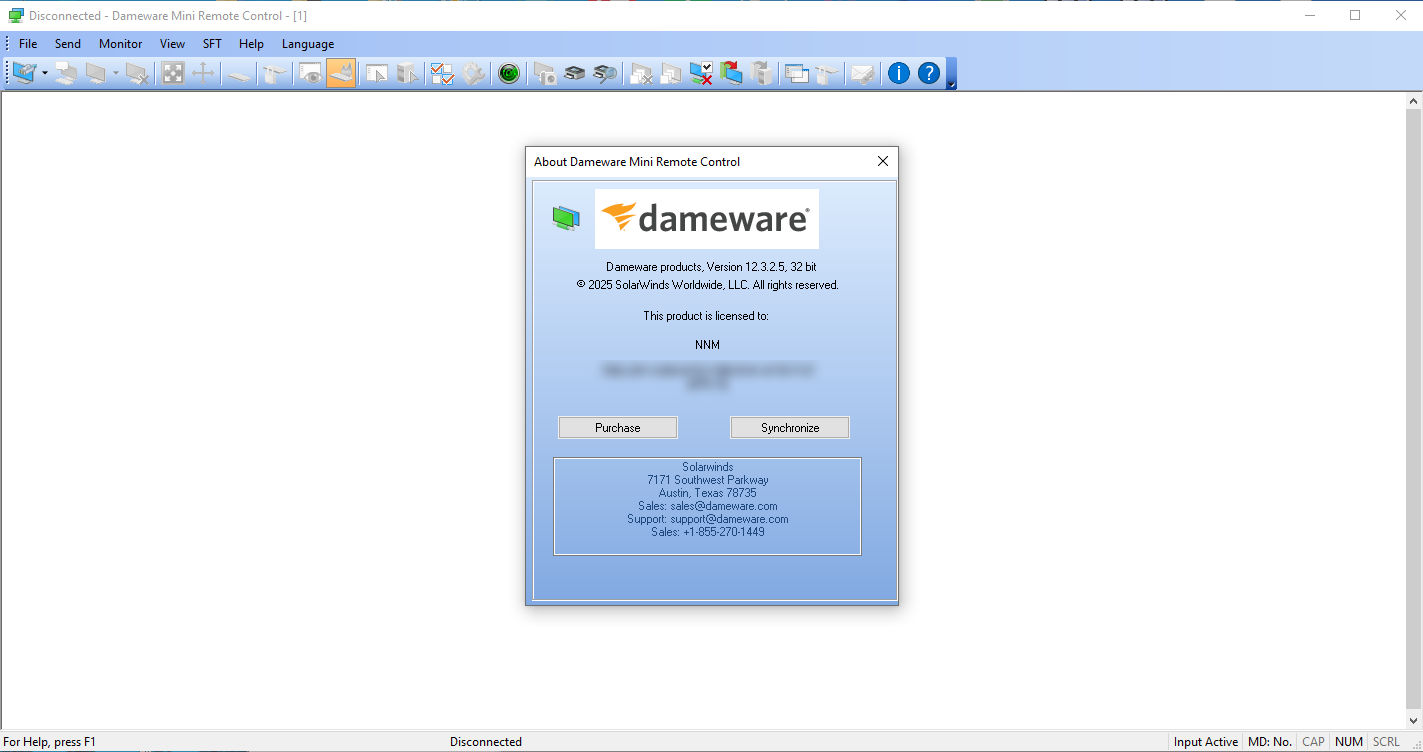Click the sales@dameware.com email text
This screenshot has width=1423, height=752.
(x=724, y=506)
